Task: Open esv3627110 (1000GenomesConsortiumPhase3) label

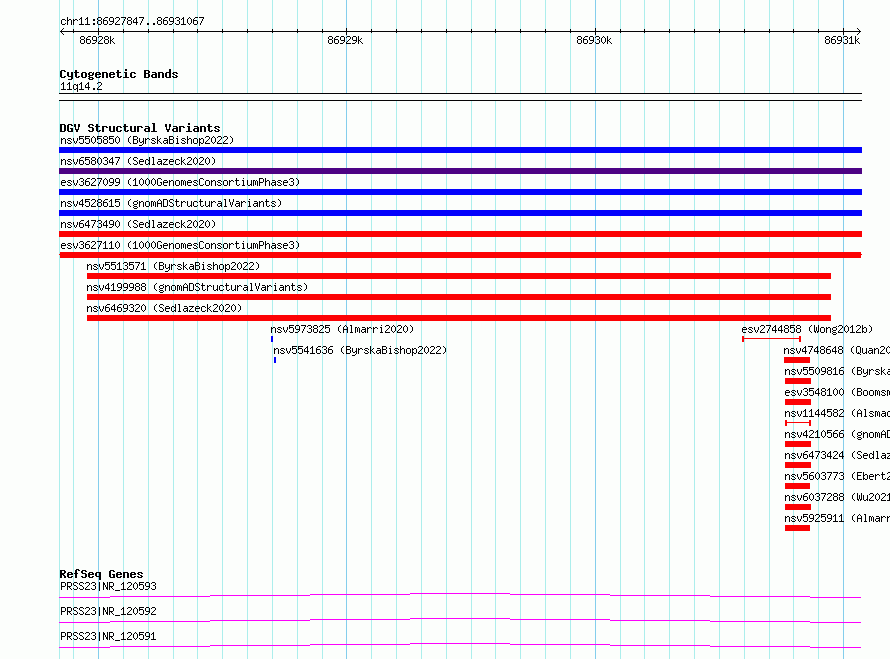Action: point(180,245)
